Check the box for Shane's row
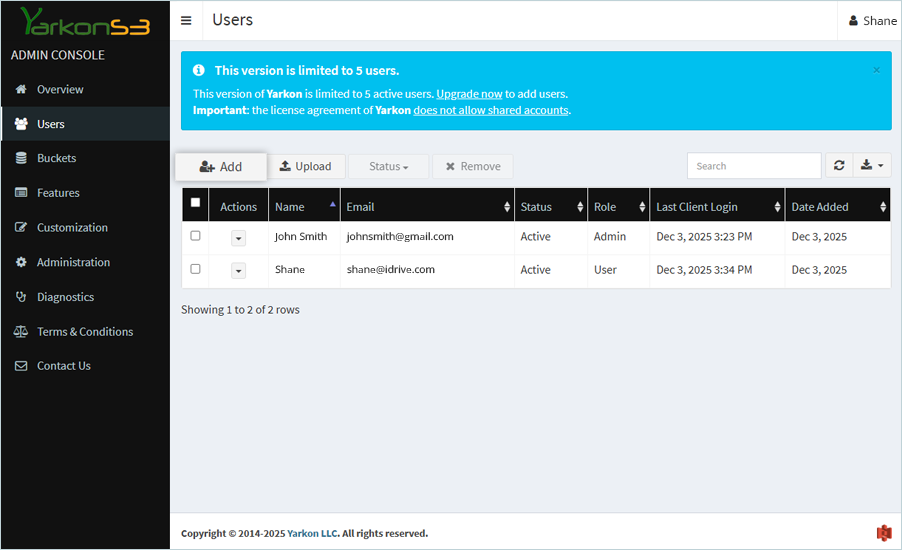This screenshot has height=550, width=902. [x=195, y=269]
